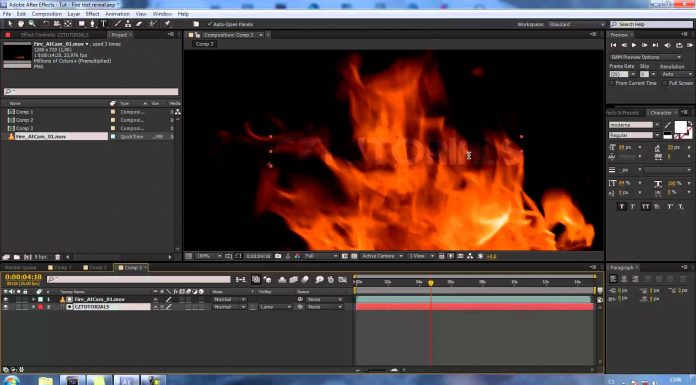Hide the CZTUTORIALS layer eye
The width and height of the screenshot is (696, 385).
tap(5, 307)
